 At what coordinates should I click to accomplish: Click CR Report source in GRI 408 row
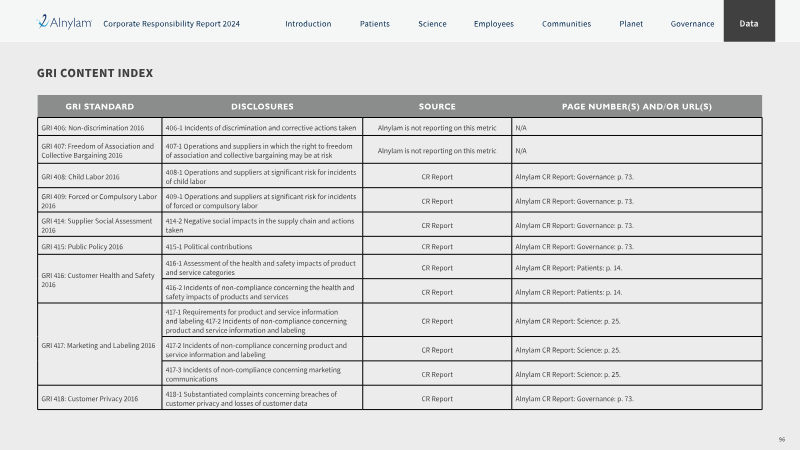pos(437,177)
